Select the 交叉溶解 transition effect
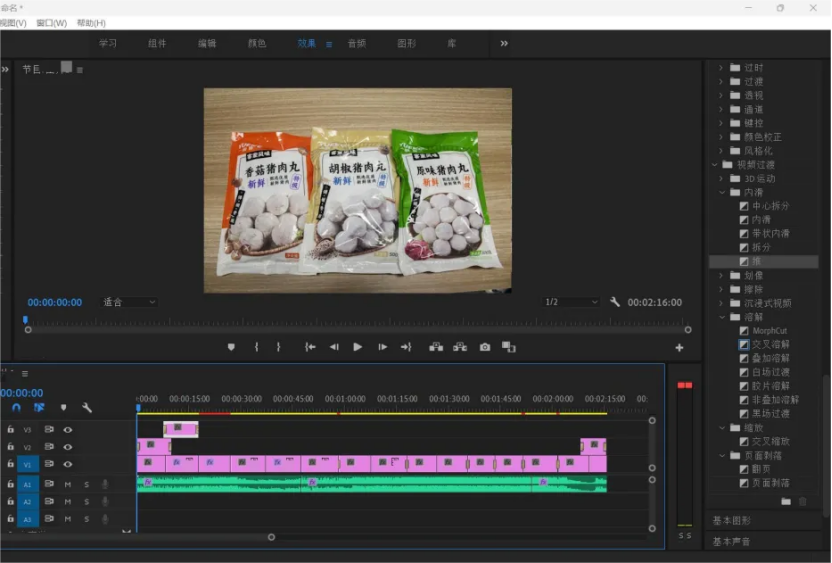 tap(770, 344)
